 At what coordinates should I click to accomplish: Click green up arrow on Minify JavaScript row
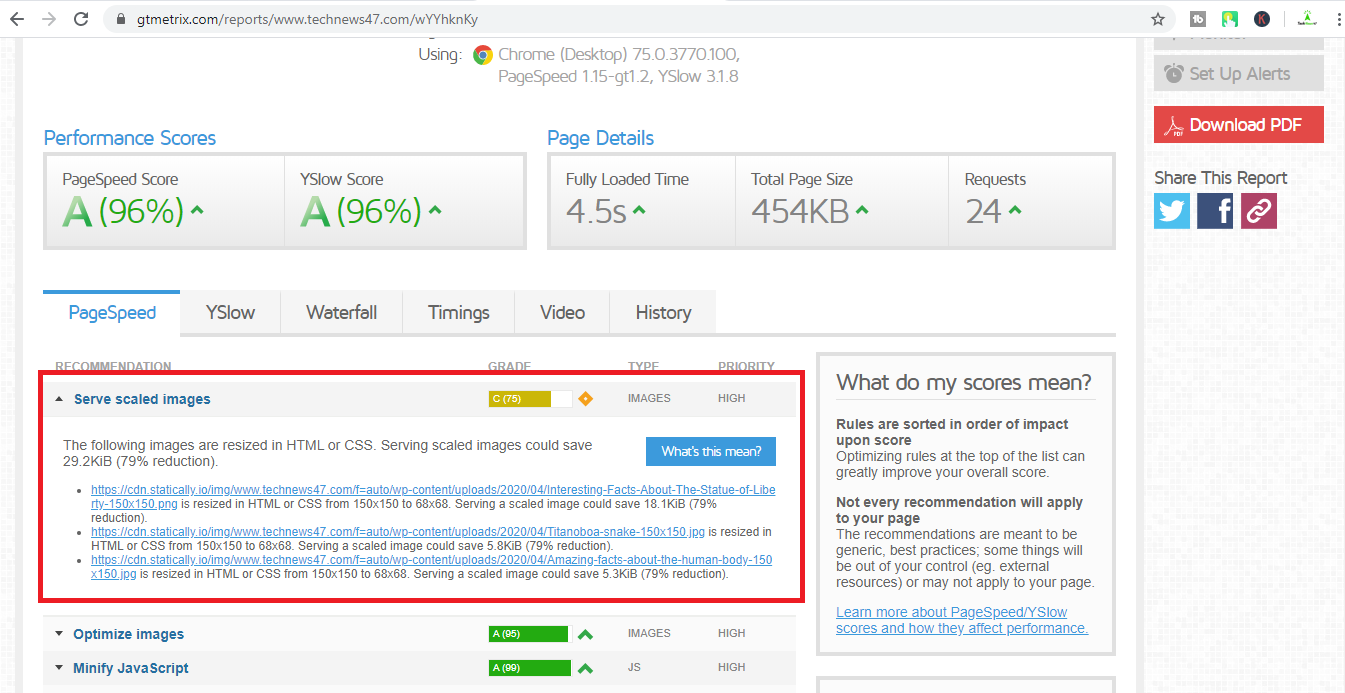585,668
